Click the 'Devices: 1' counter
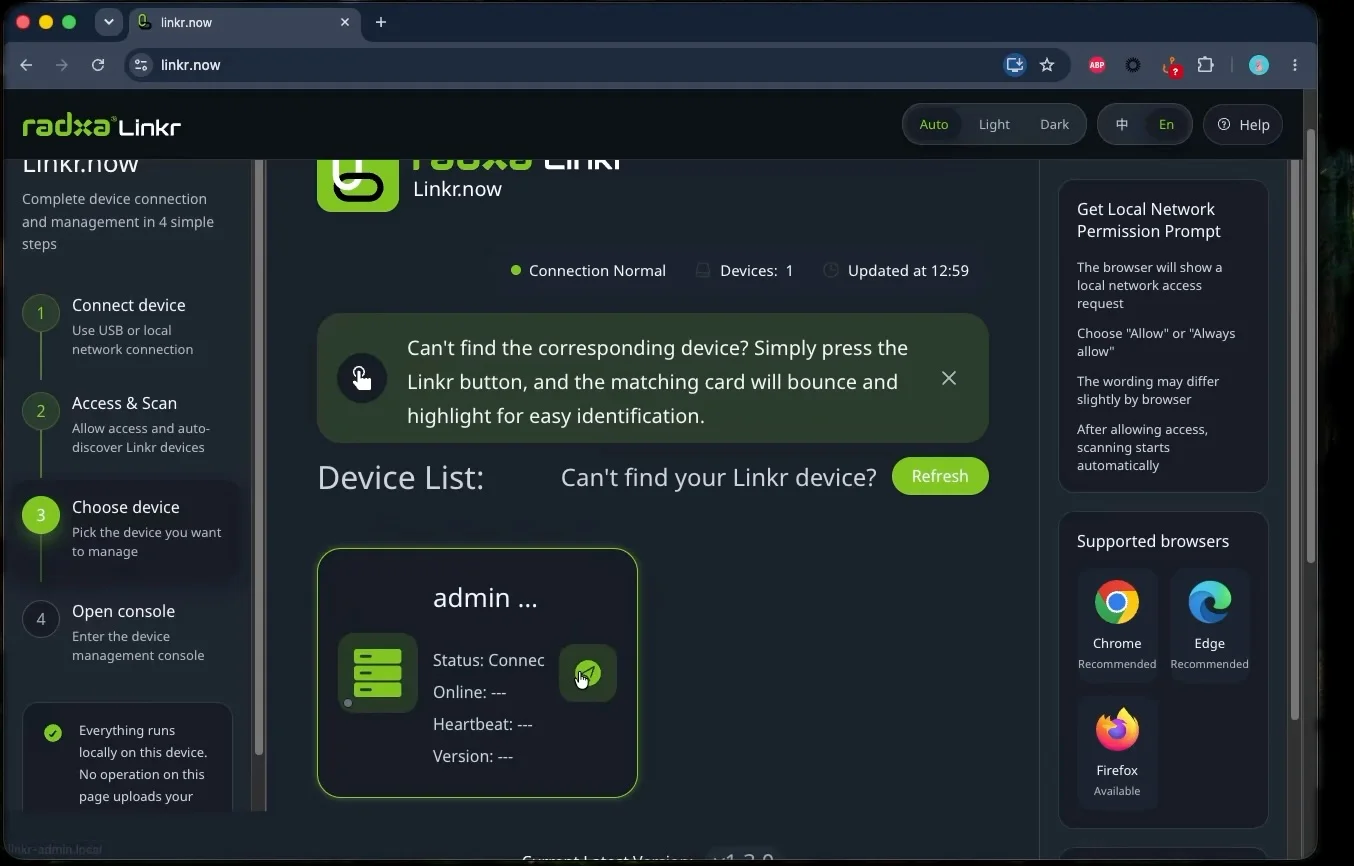The image size is (1354, 866). (x=757, y=271)
